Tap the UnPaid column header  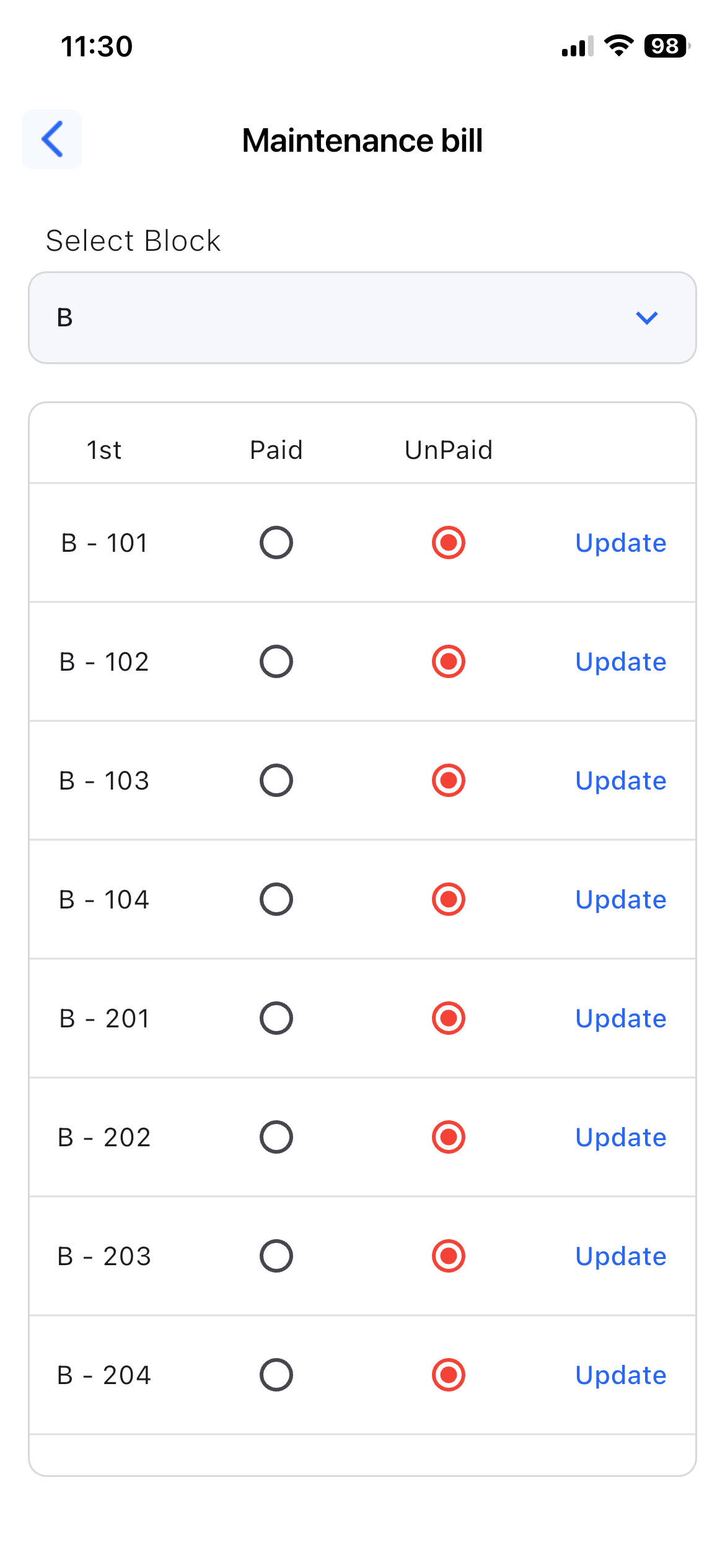point(449,450)
